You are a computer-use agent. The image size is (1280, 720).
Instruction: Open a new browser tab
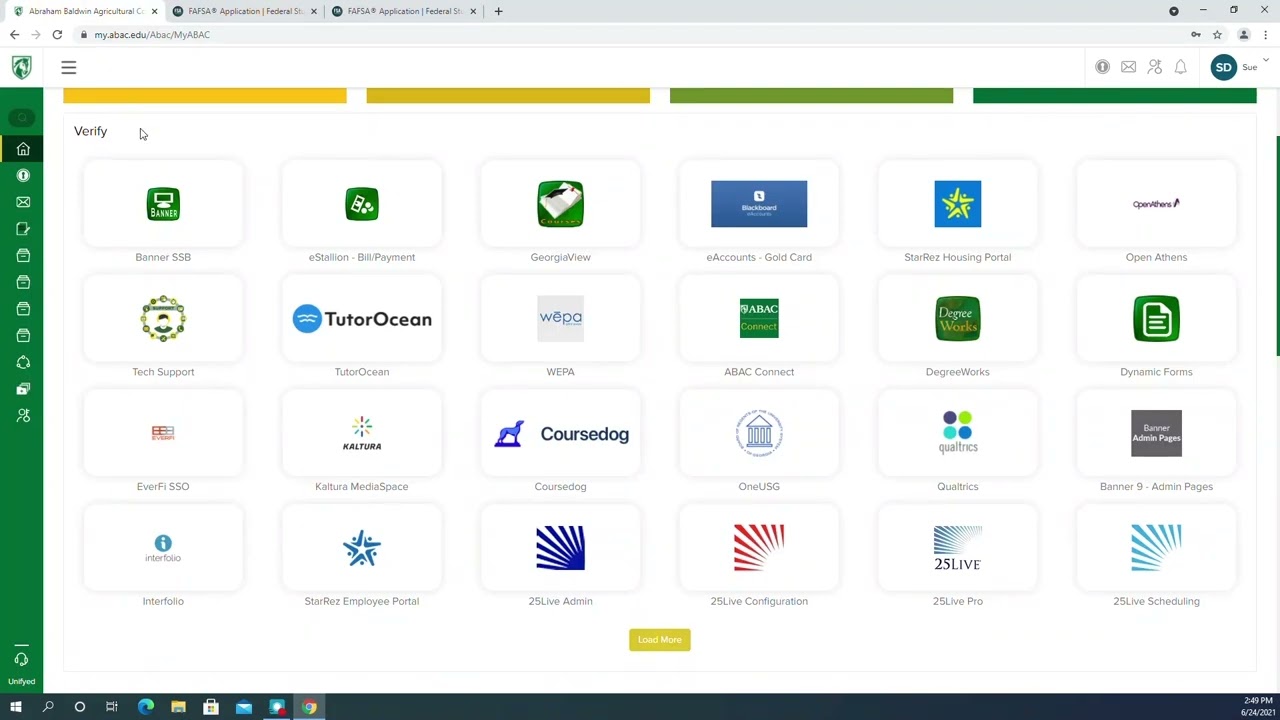pyautogui.click(x=498, y=11)
